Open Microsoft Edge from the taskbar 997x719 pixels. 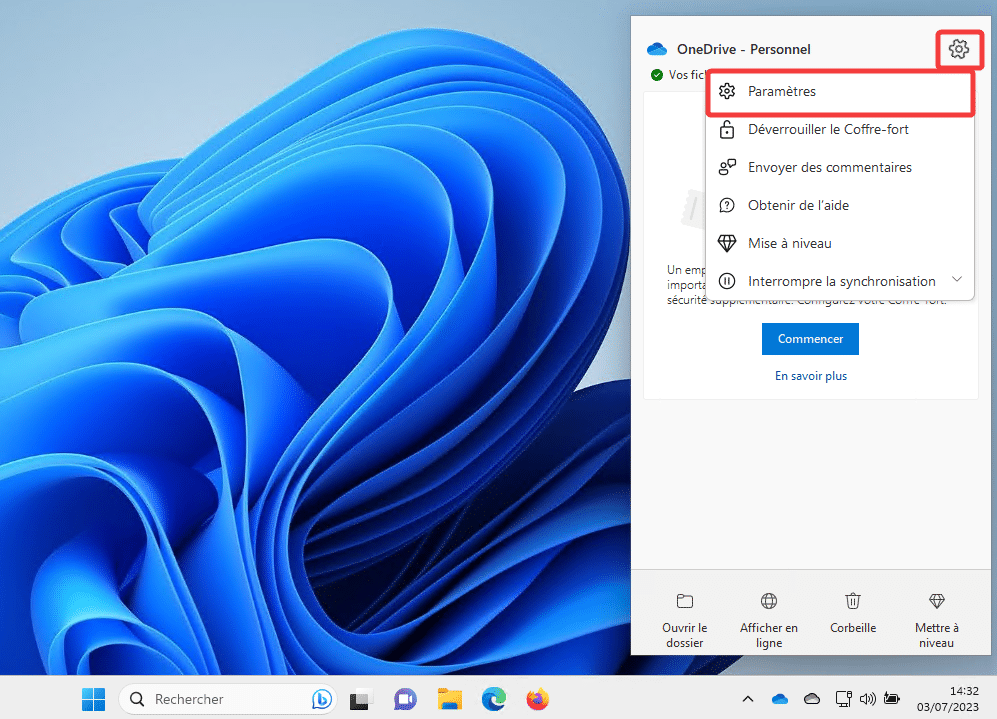494,699
